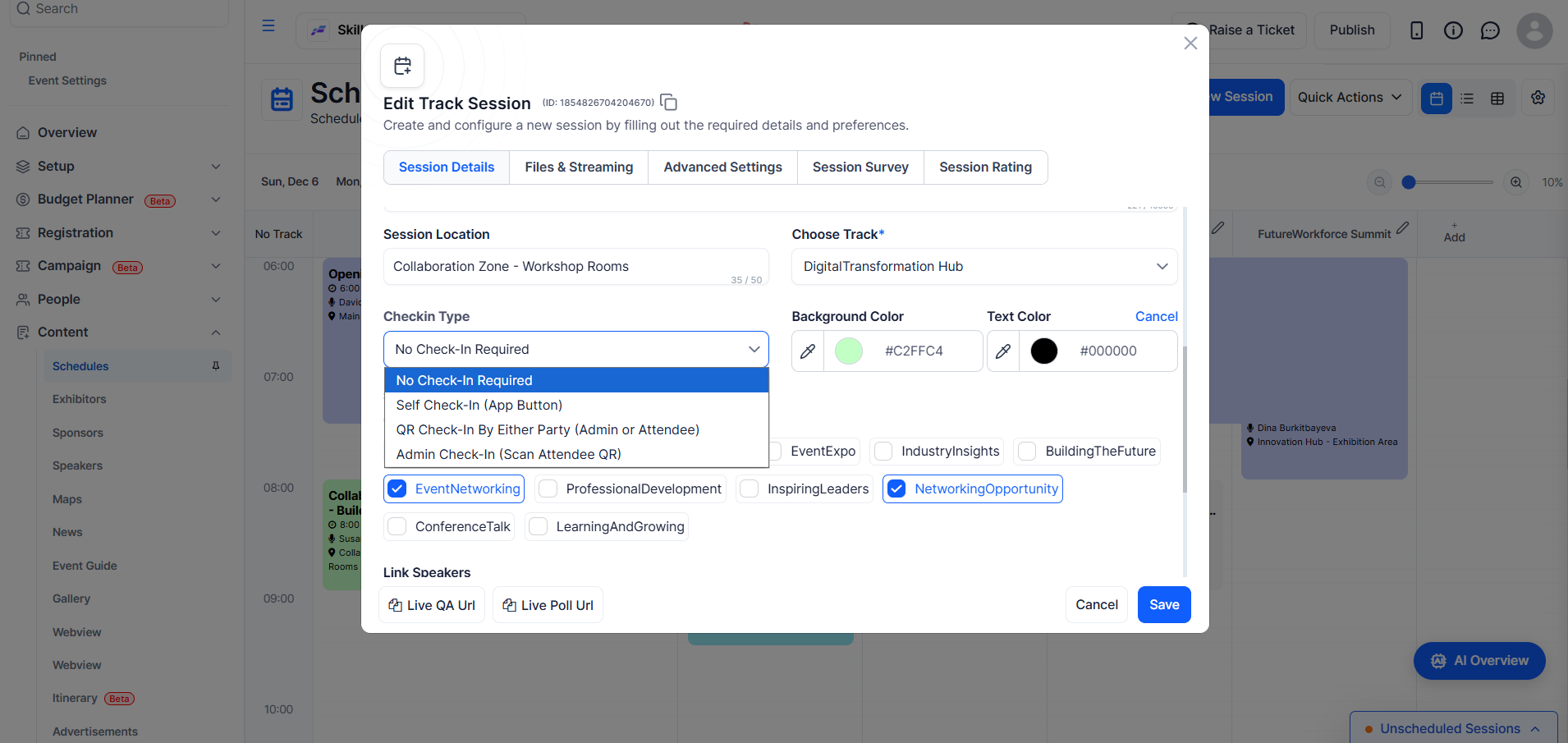Select Self Check-In (App Button) option
The image size is (1568, 743).
[x=576, y=406]
